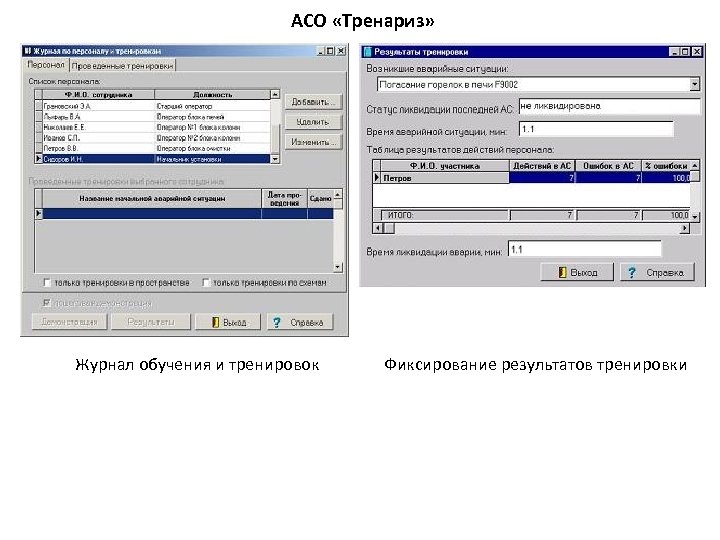
Task: Click the Дата проведения column header
Action: click(284, 198)
